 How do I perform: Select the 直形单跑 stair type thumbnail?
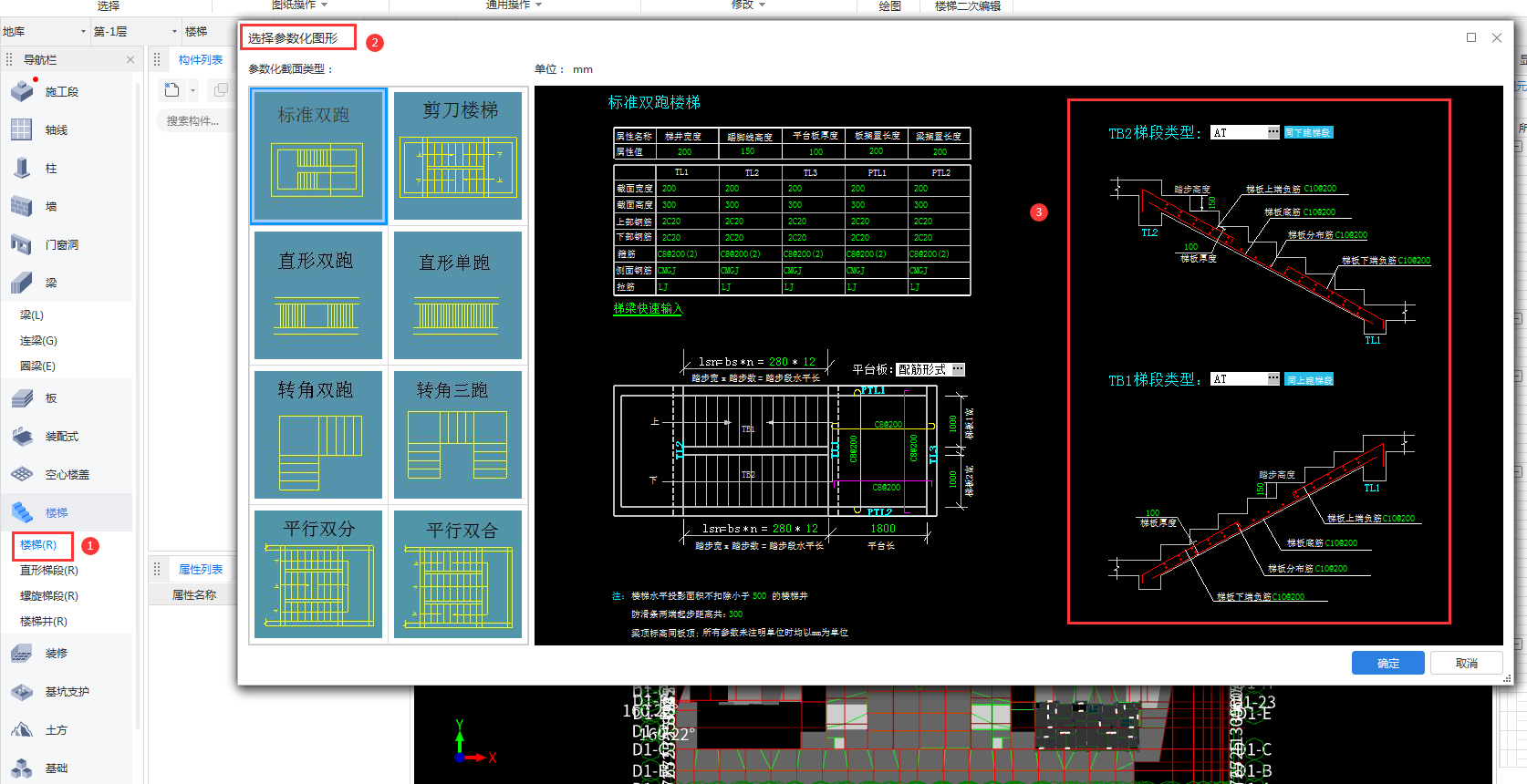458,295
